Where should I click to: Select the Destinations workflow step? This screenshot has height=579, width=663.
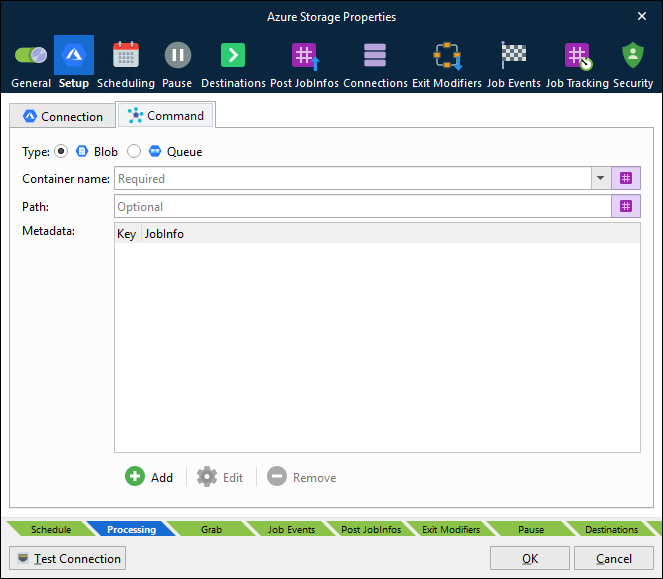[611, 529]
